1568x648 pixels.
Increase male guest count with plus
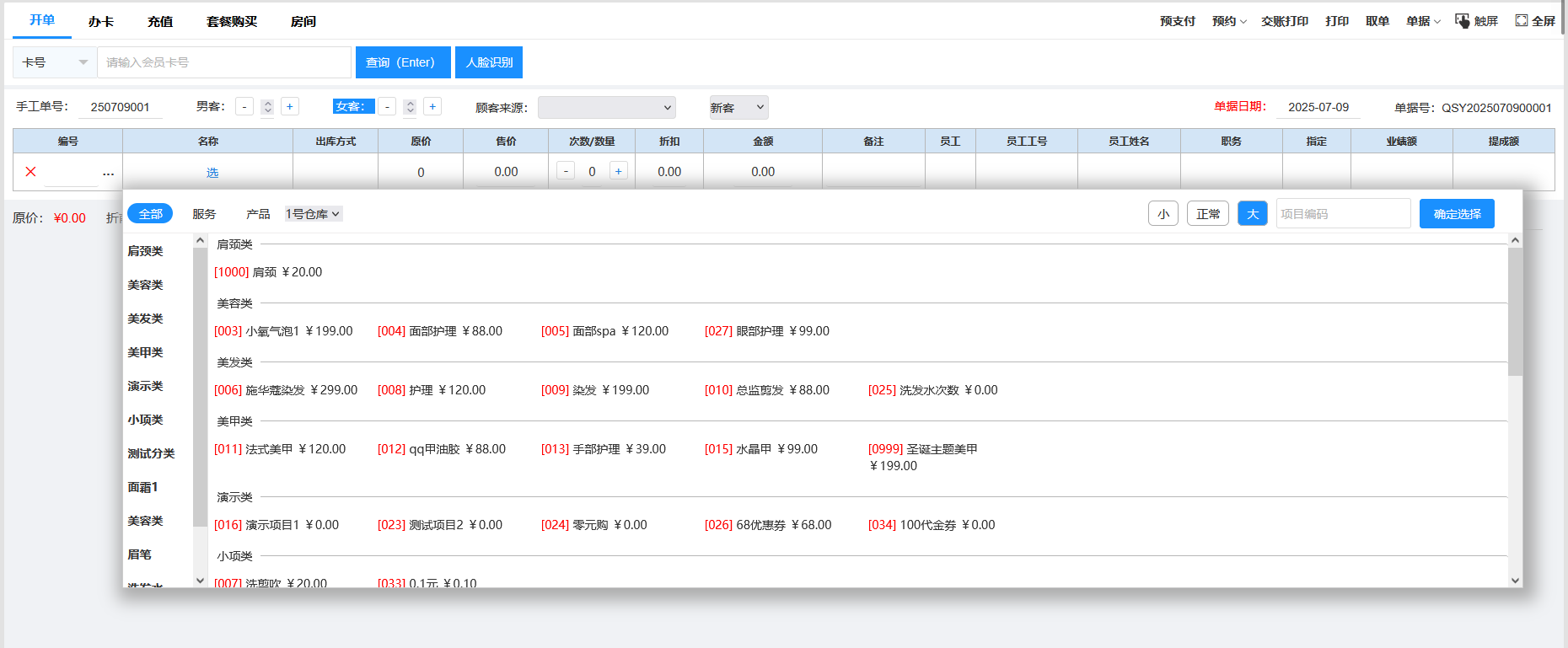(289, 106)
